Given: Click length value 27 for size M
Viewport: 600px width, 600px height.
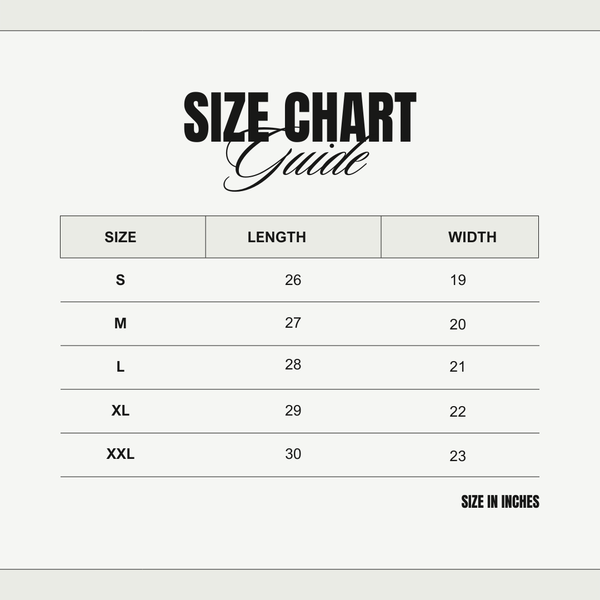Looking at the screenshot, I should [293, 323].
